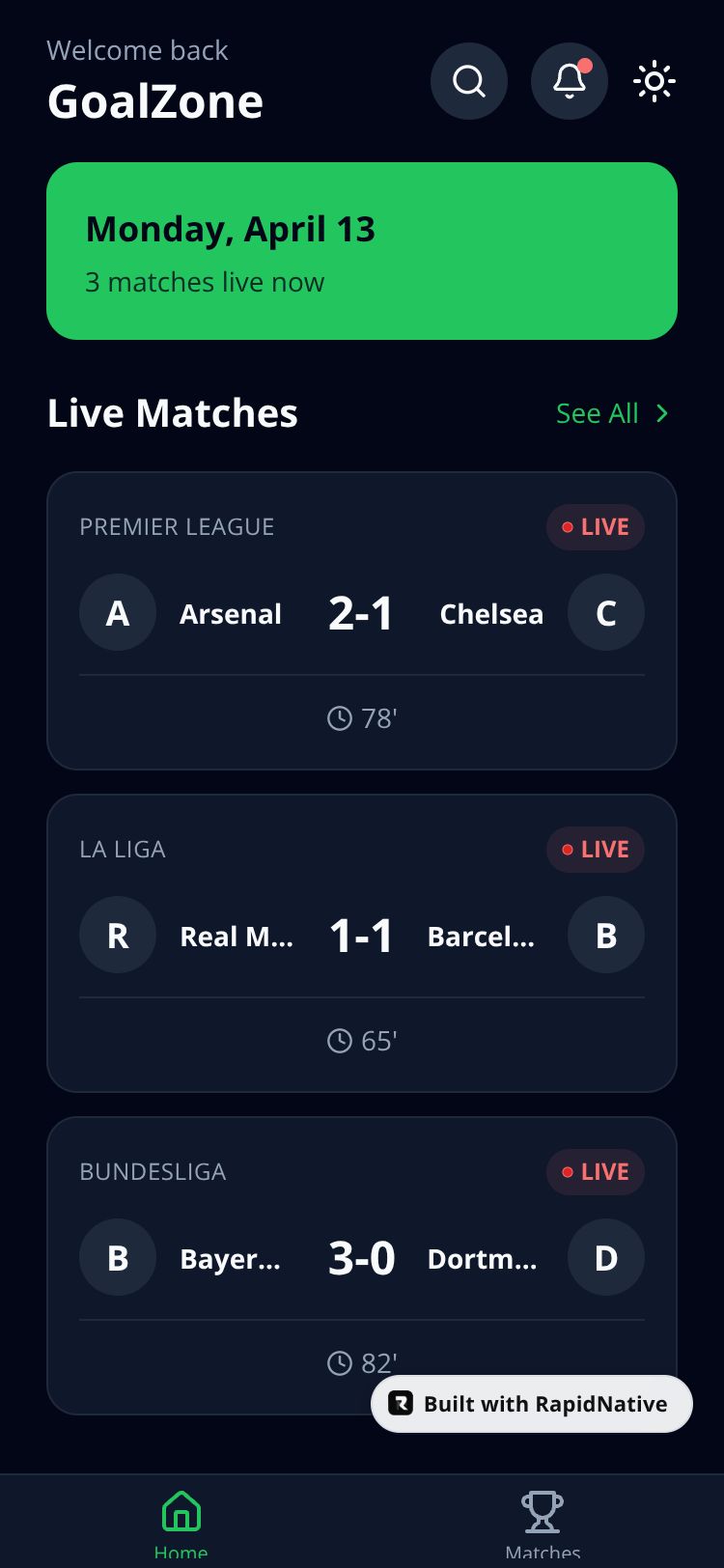Image resolution: width=724 pixels, height=1568 pixels.
Task: Tap the Bayern 'B' badge
Action: 118,1258
